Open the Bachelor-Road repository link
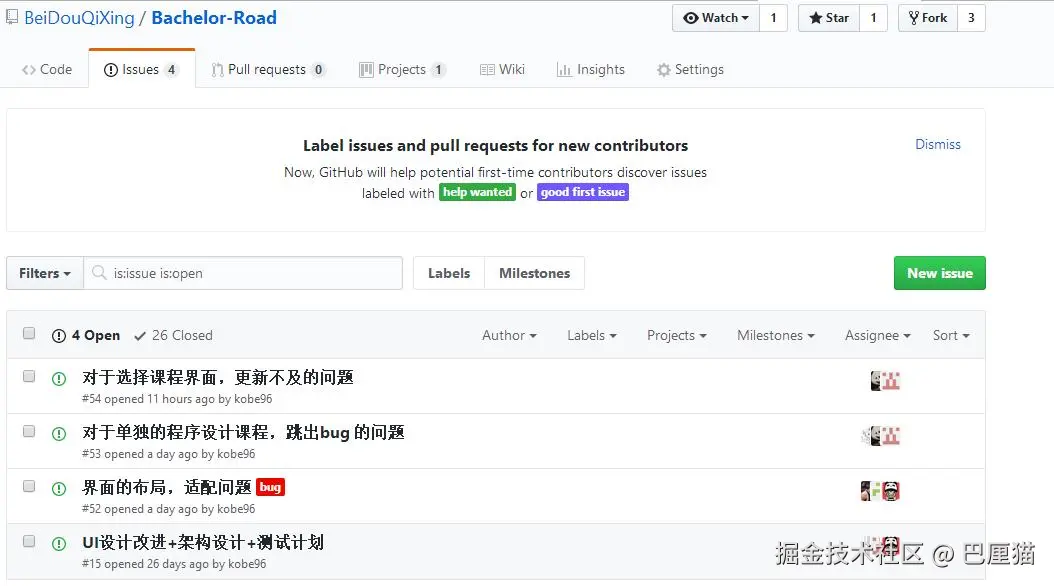The width and height of the screenshot is (1054, 586). pyautogui.click(x=214, y=17)
